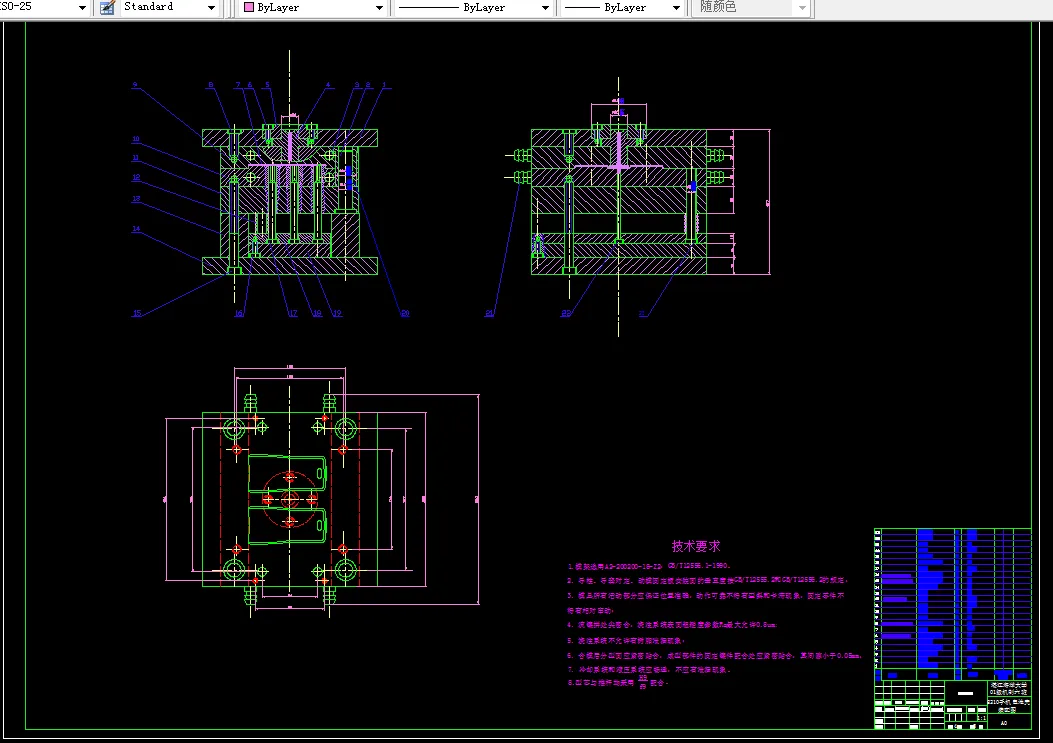Select part number label 20 below front view
The height and width of the screenshot is (743, 1053).
(x=405, y=313)
